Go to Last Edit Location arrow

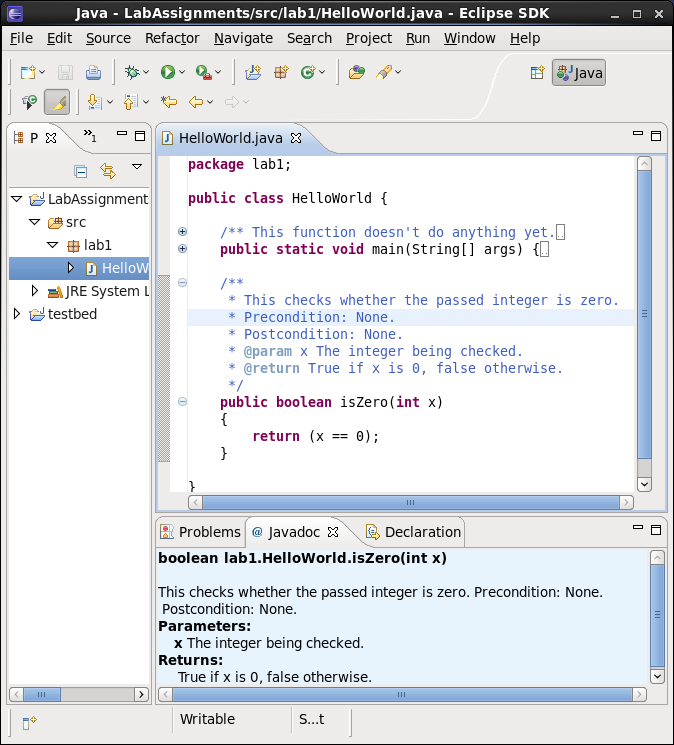click(x=169, y=102)
